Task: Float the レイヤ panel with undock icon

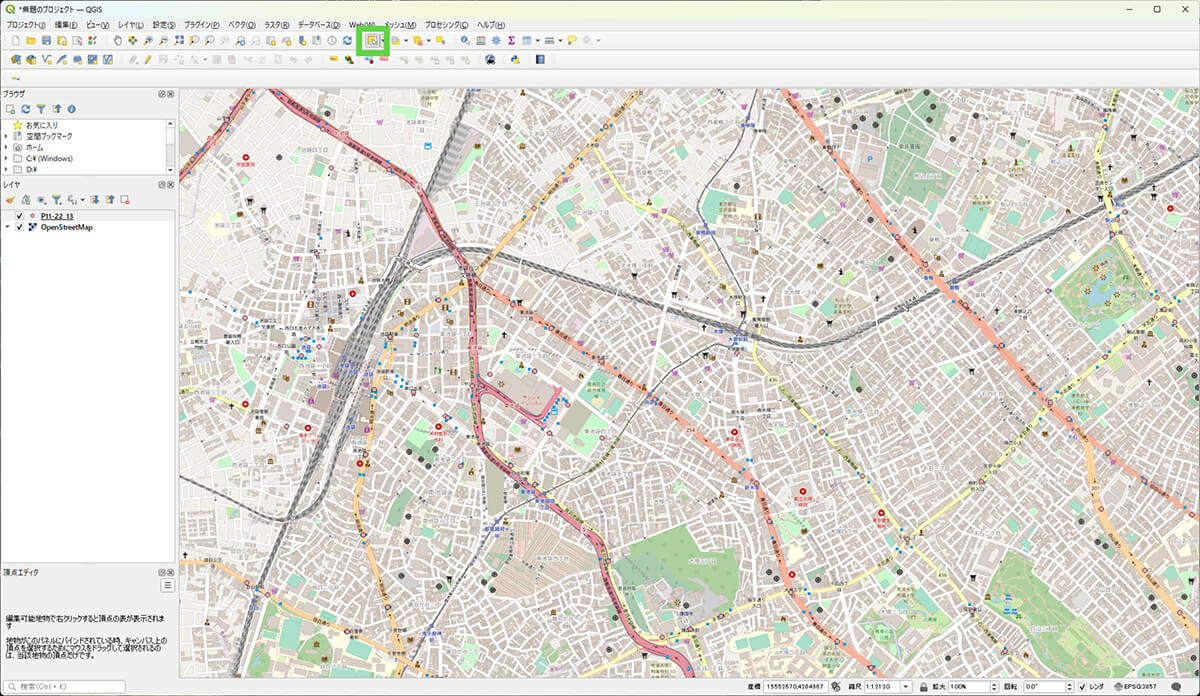Action: click(161, 185)
